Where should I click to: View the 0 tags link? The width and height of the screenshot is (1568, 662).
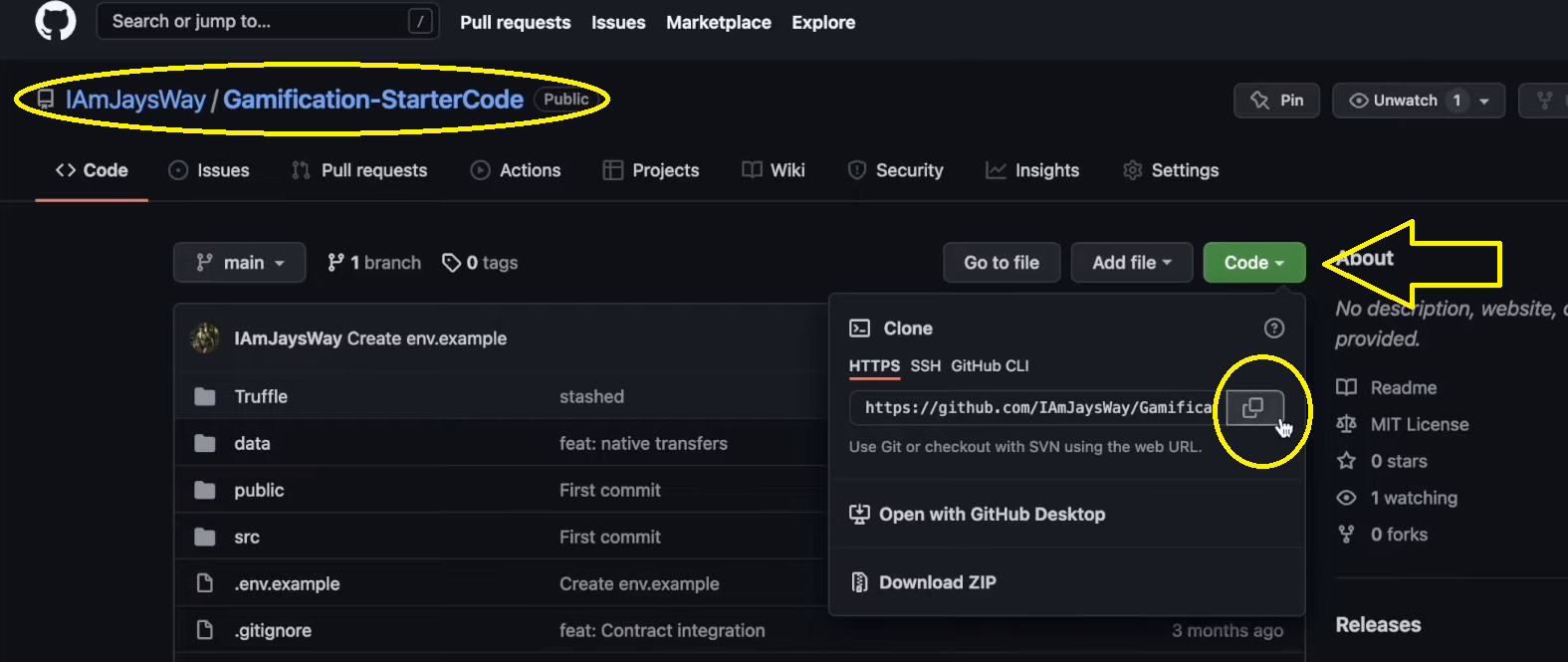point(480,263)
